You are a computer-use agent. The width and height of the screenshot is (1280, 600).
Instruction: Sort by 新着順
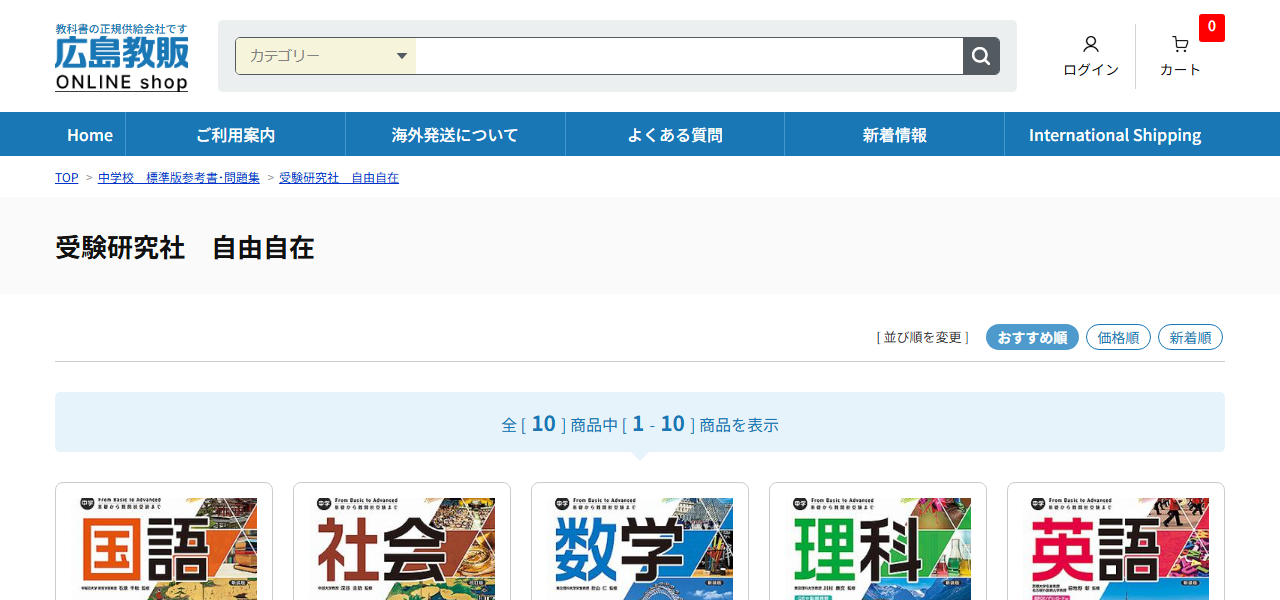click(1190, 337)
